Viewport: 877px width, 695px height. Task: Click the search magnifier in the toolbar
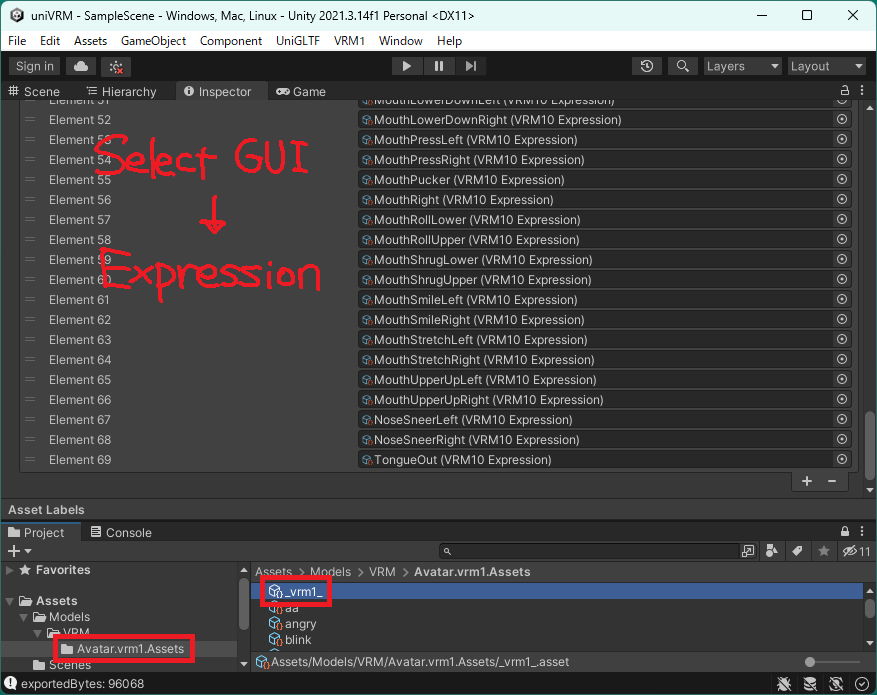682,66
